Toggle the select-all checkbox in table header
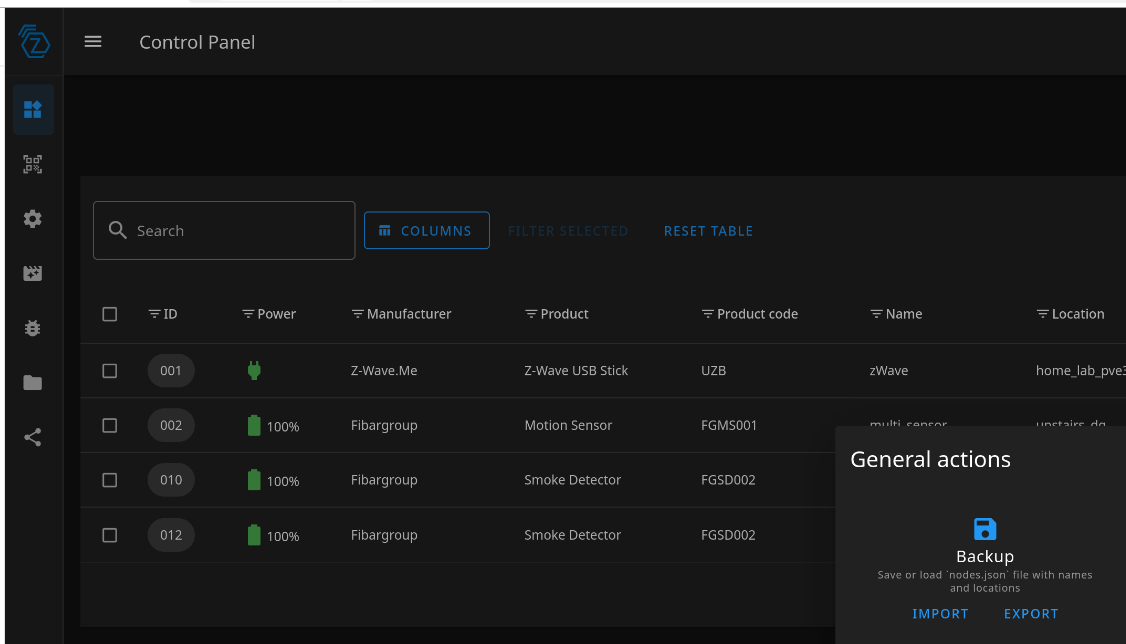 tap(110, 314)
